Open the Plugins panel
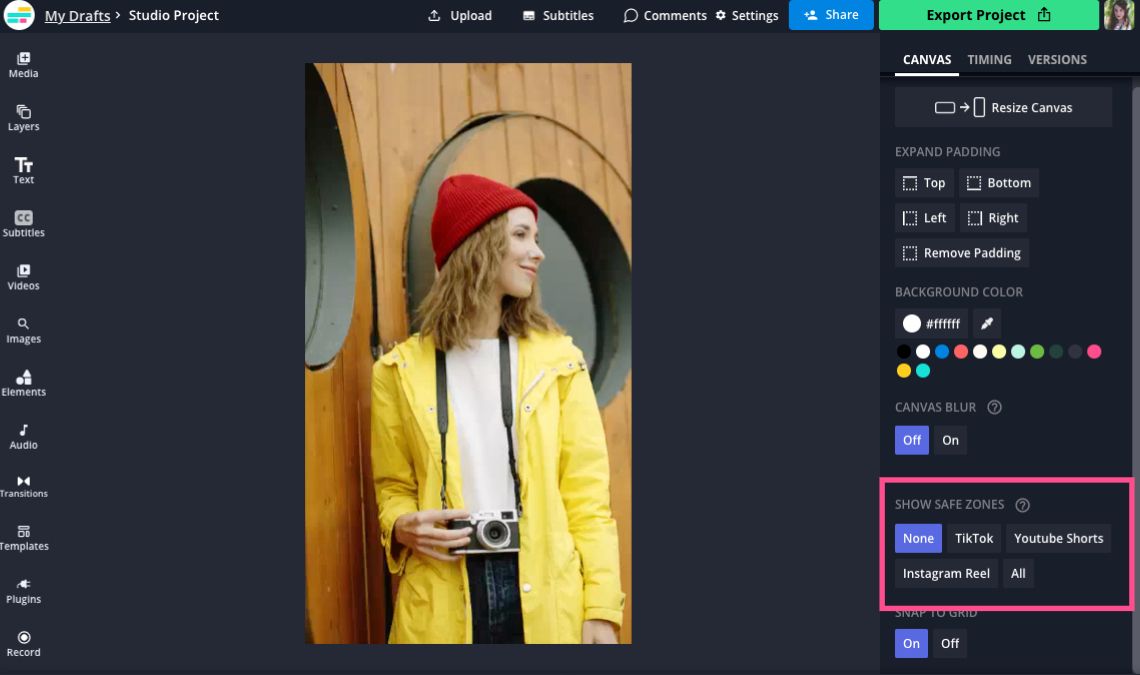This screenshot has width=1140, height=675. tap(23, 590)
